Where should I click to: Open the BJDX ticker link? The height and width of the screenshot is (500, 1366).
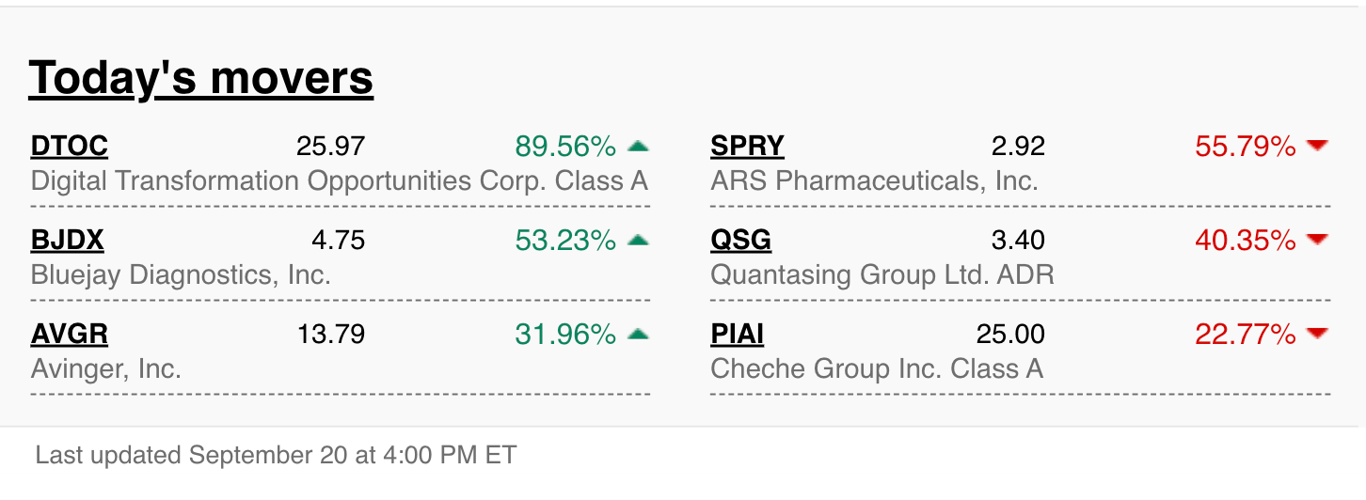pyautogui.click(x=67, y=240)
